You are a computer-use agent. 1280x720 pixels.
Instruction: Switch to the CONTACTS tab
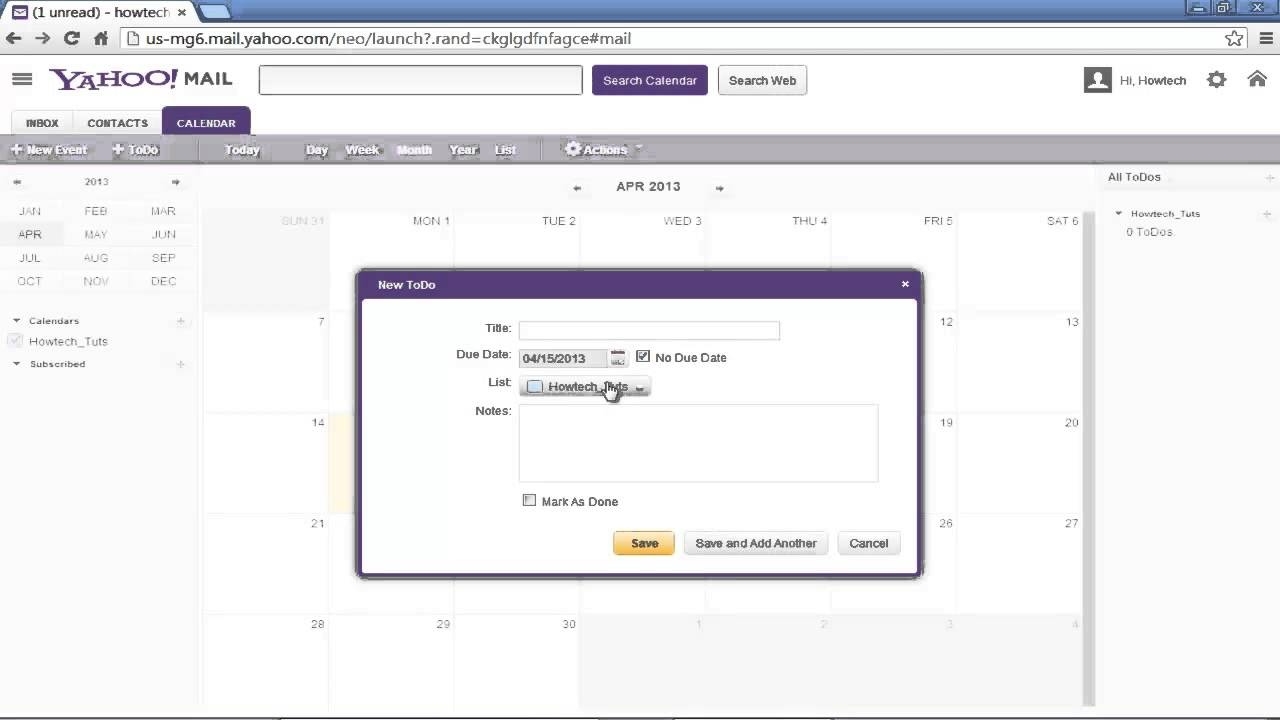pyautogui.click(x=117, y=123)
